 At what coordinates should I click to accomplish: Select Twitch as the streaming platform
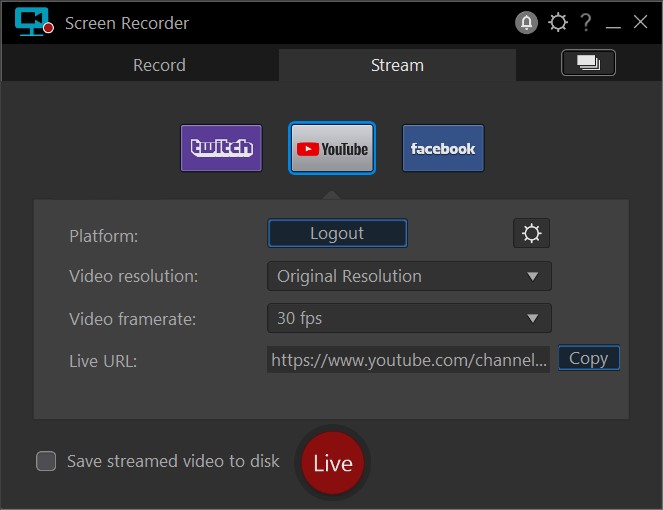tap(221, 148)
